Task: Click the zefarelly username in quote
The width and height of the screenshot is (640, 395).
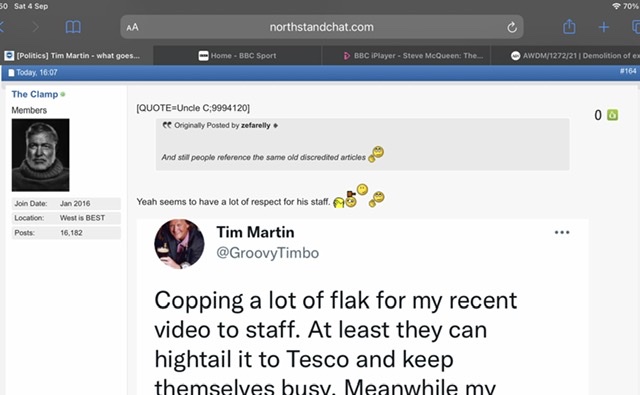Action: (256, 126)
